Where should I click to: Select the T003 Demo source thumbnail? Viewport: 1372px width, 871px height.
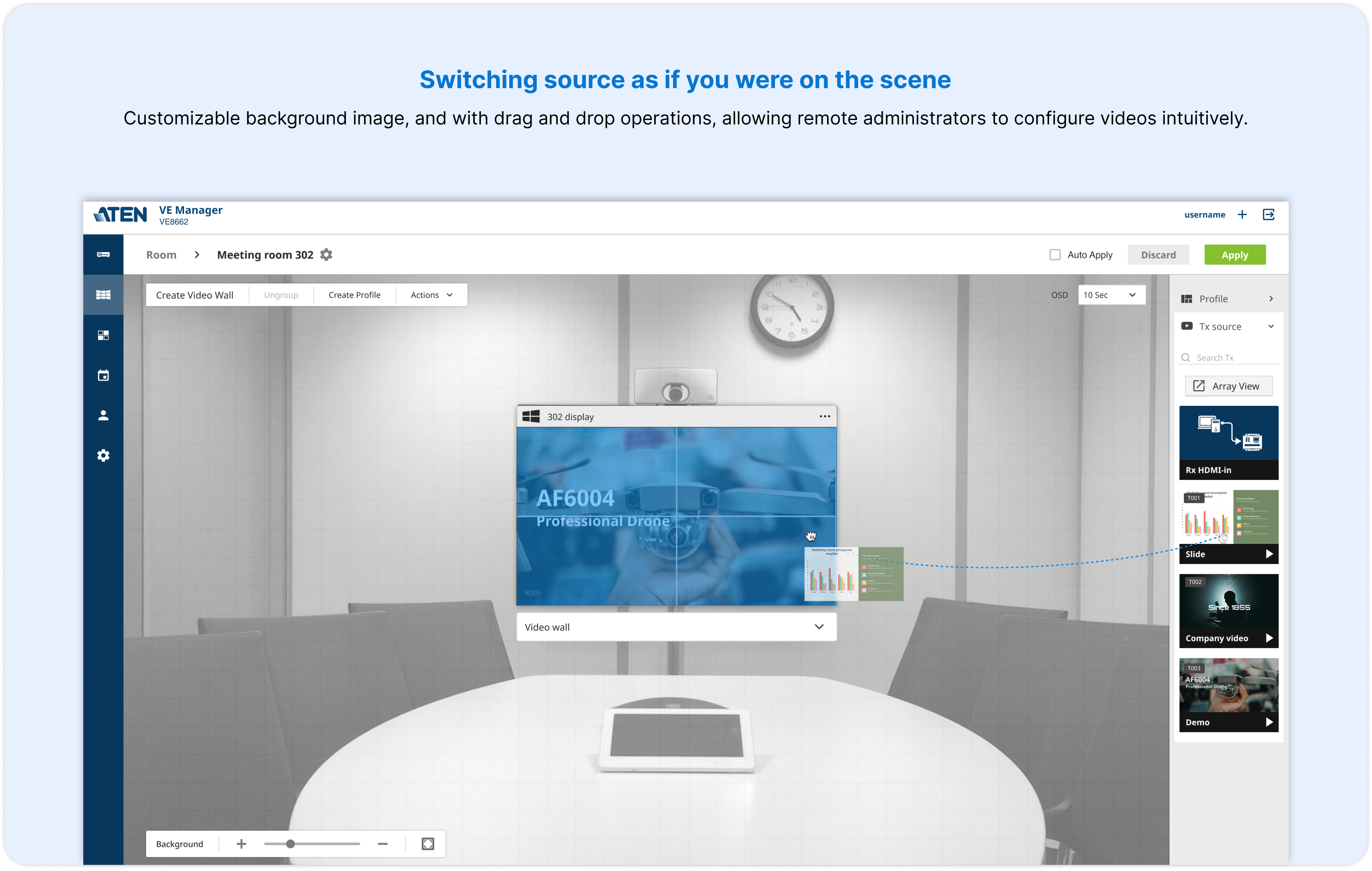1229,694
